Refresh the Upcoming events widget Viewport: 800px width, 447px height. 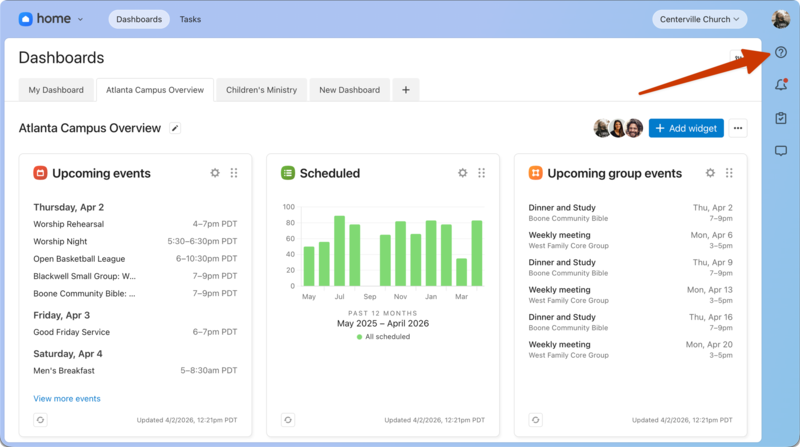[x=40, y=420]
